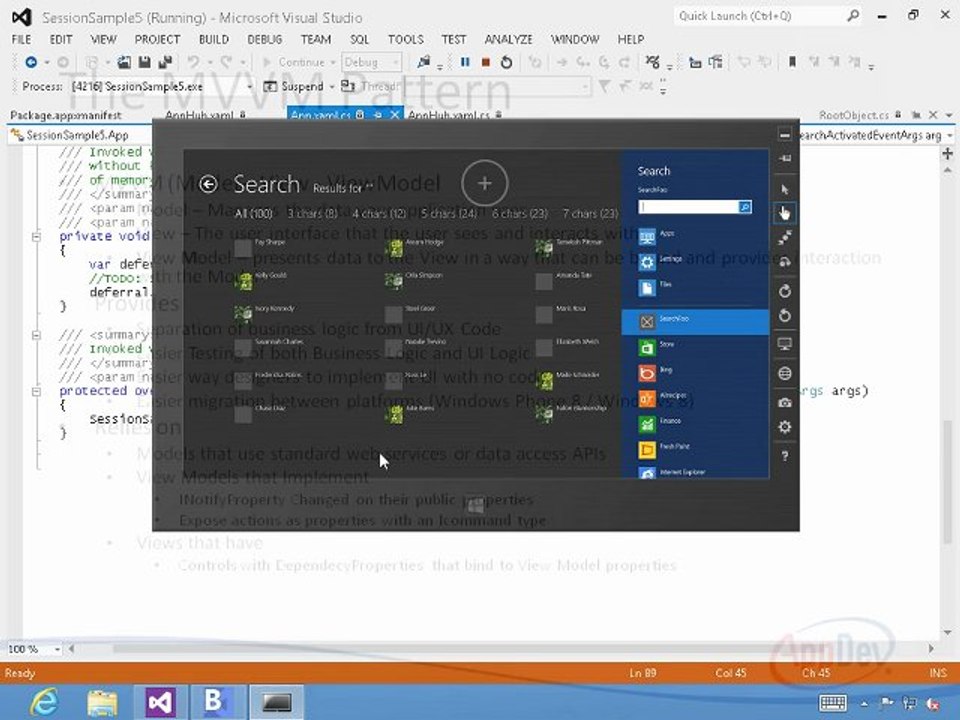Close the App.xaml.cs tab
The width and height of the screenshot is (960, 720).
pyautogui.click(x=395, y=115)
